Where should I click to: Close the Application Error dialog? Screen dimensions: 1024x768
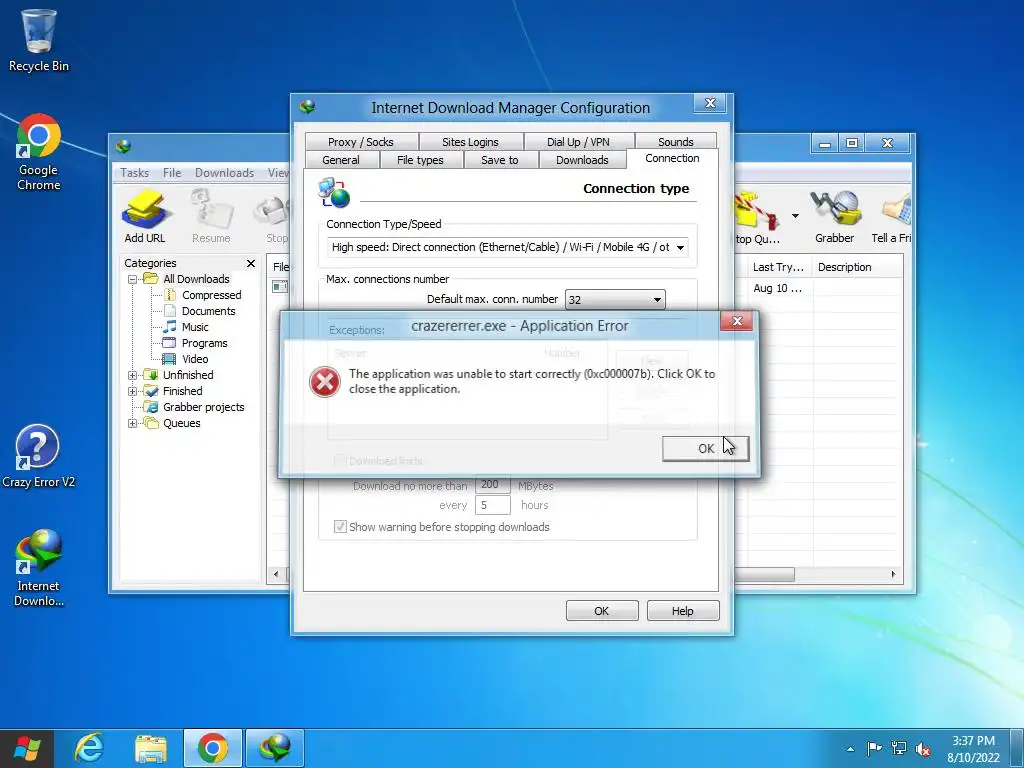(737, 321)
